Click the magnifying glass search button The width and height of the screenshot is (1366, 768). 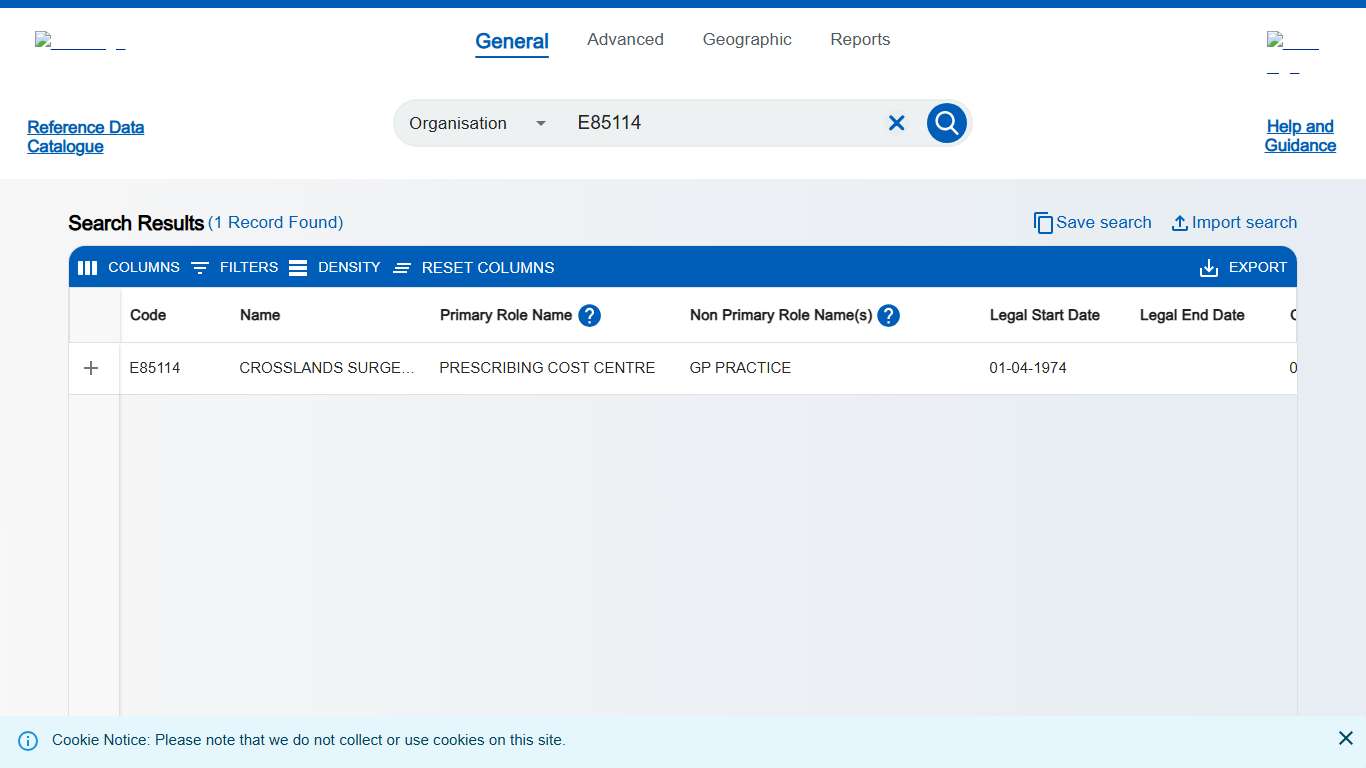[x=946, y=123]
